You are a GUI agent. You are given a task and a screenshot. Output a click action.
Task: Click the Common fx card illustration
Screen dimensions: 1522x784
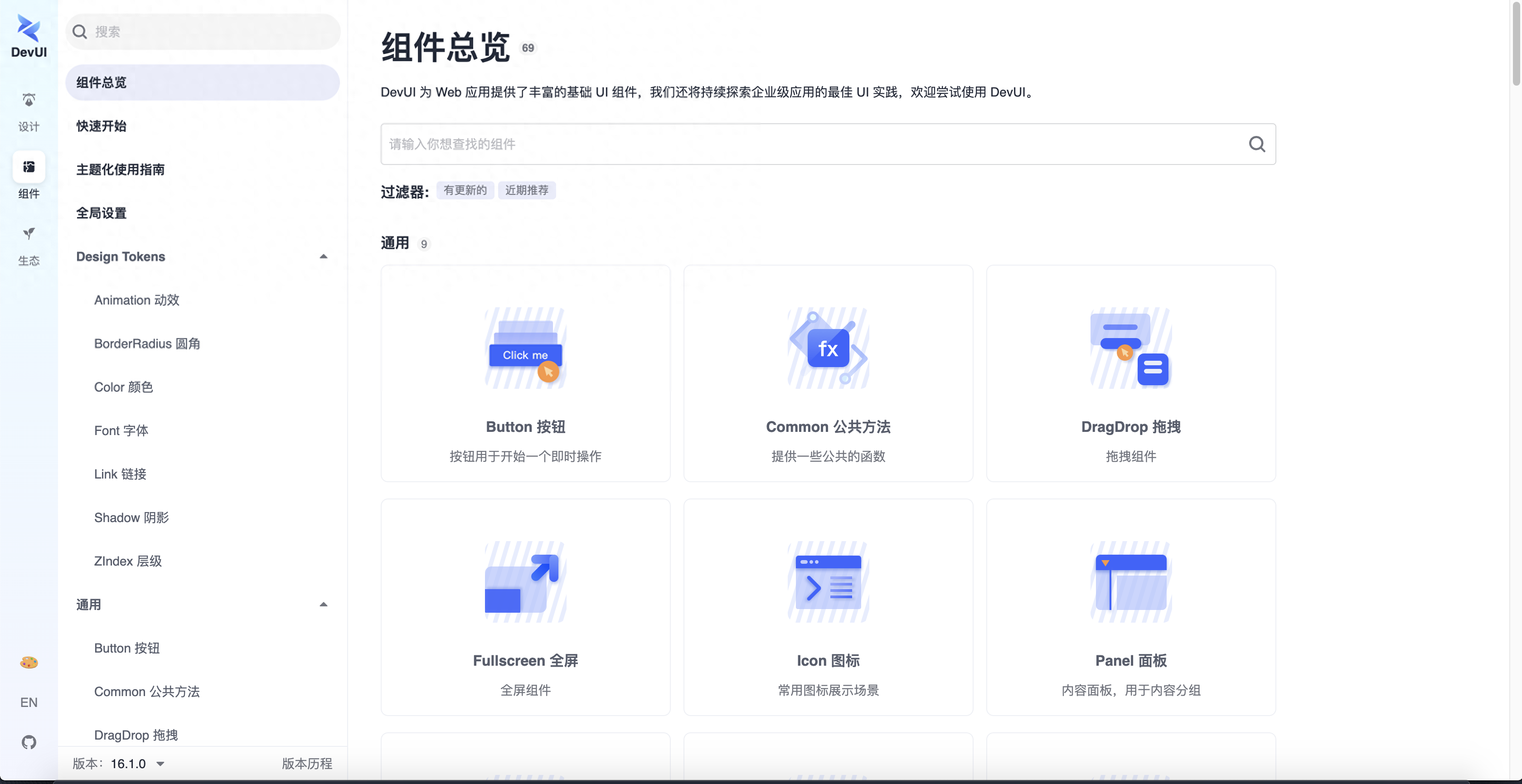click(828, 348)
